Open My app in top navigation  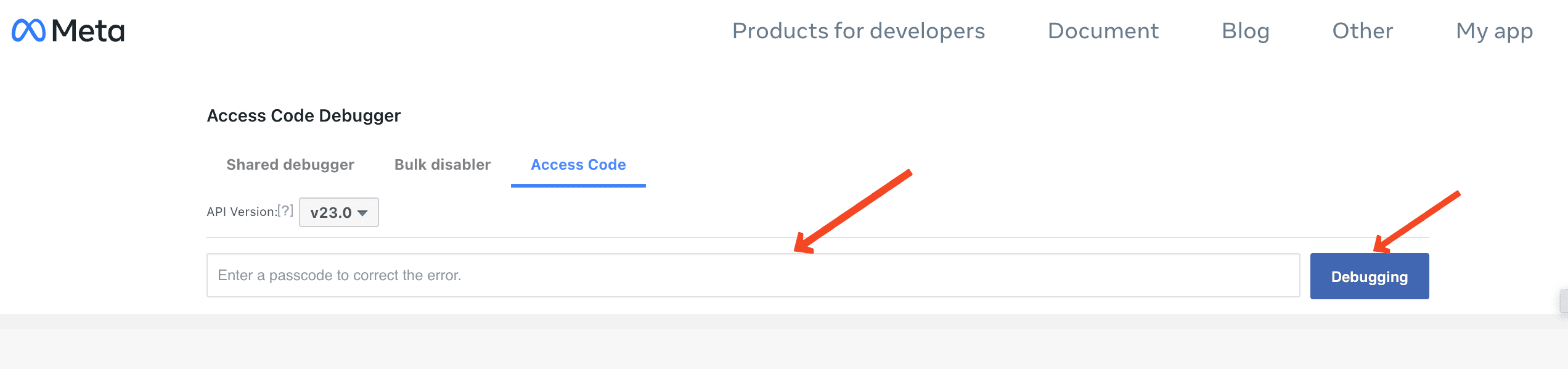[1494, 31]
